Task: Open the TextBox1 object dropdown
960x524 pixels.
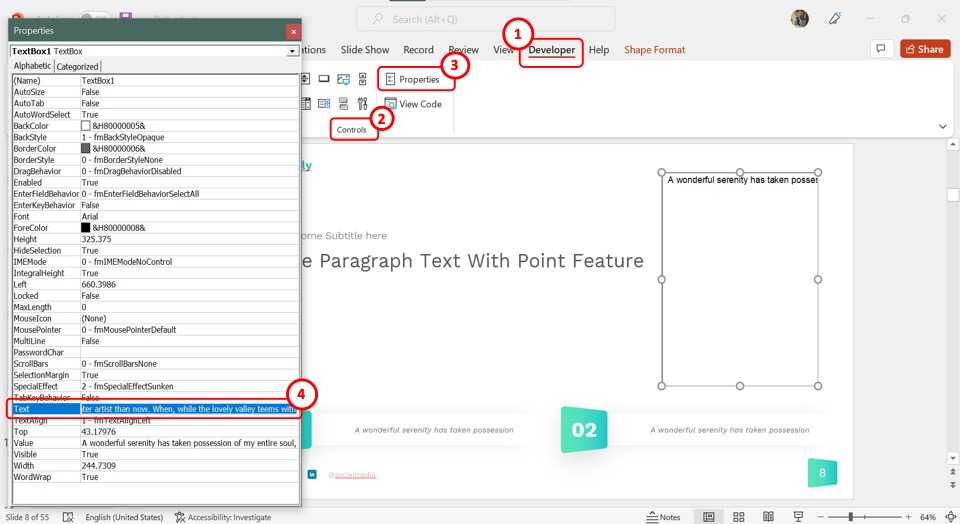Action: tap(292, 51)
